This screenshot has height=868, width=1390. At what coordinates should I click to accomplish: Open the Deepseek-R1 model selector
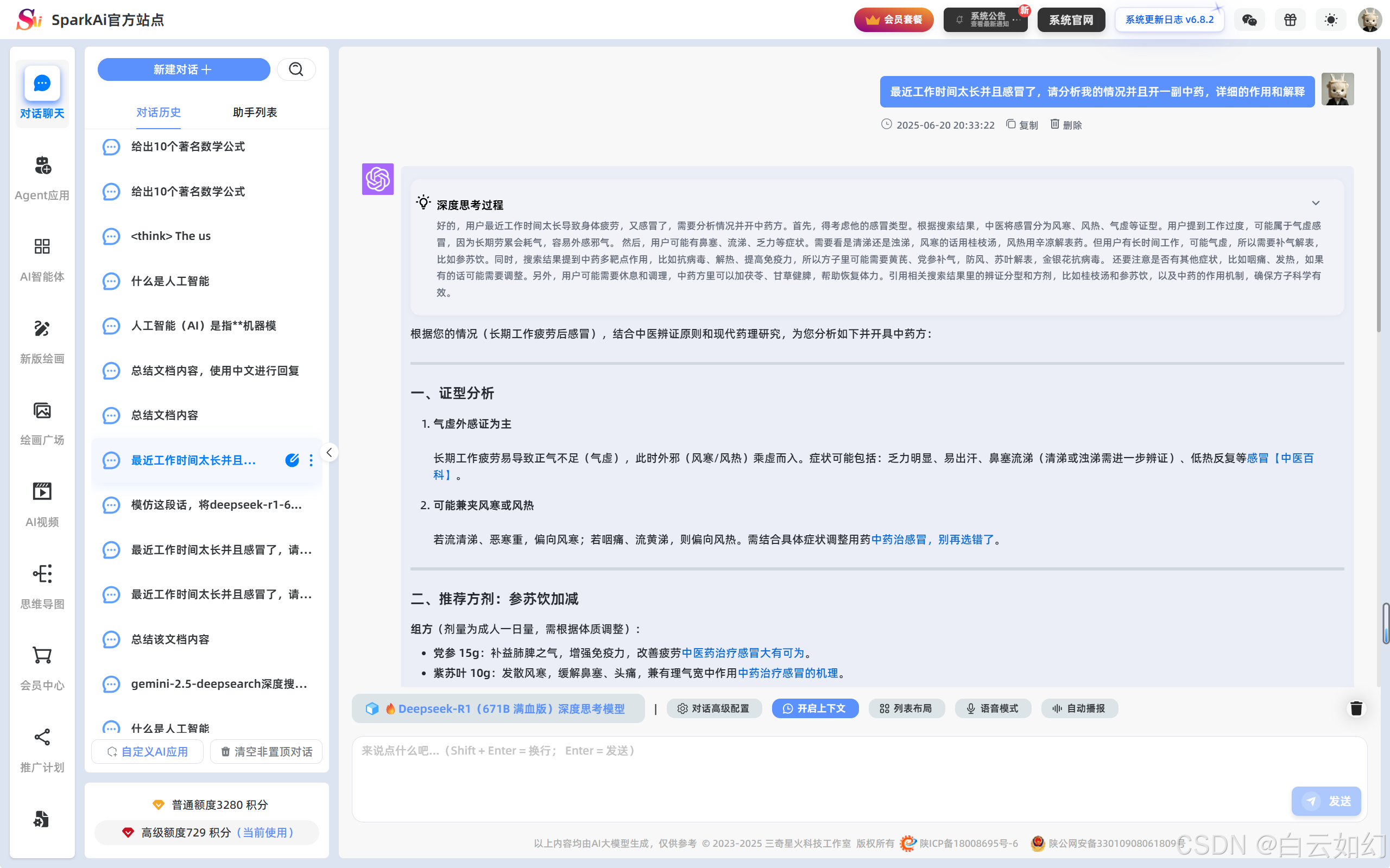coord(498,708)
